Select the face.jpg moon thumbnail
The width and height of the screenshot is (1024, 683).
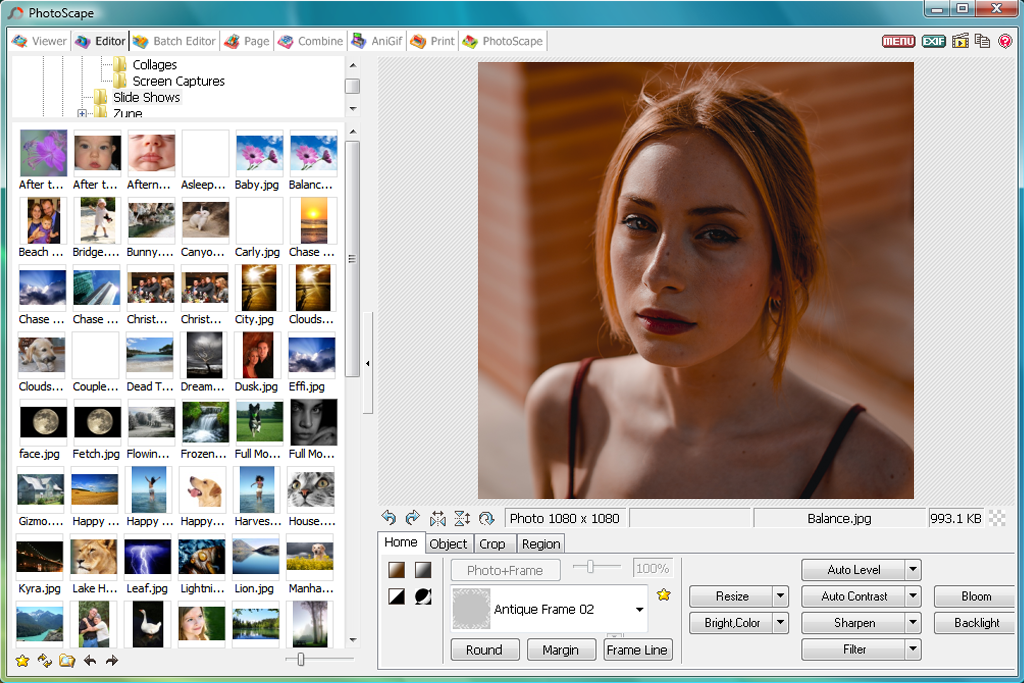[x=43, y=422]
